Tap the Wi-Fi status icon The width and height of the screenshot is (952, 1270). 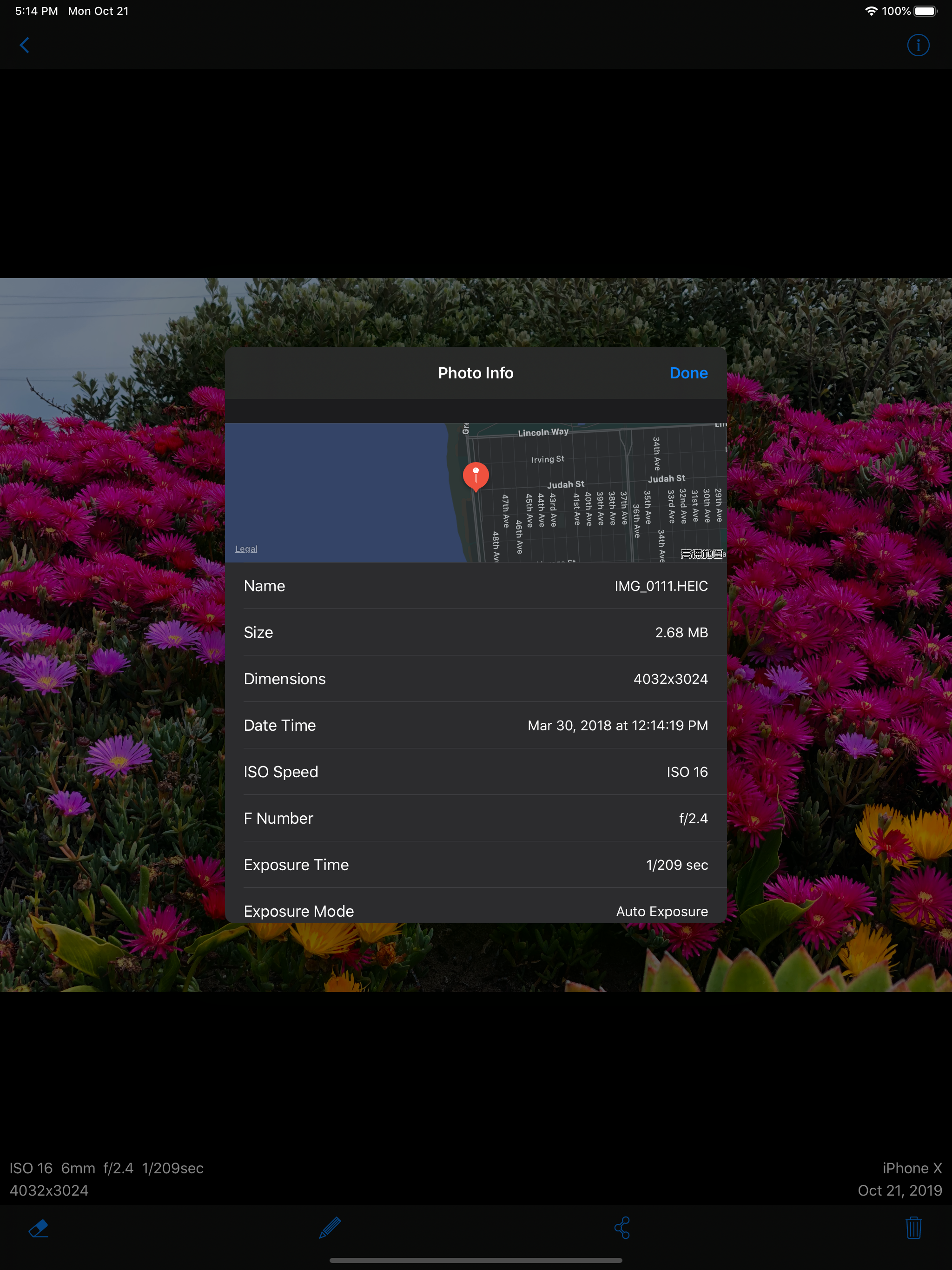click(871, 11)
